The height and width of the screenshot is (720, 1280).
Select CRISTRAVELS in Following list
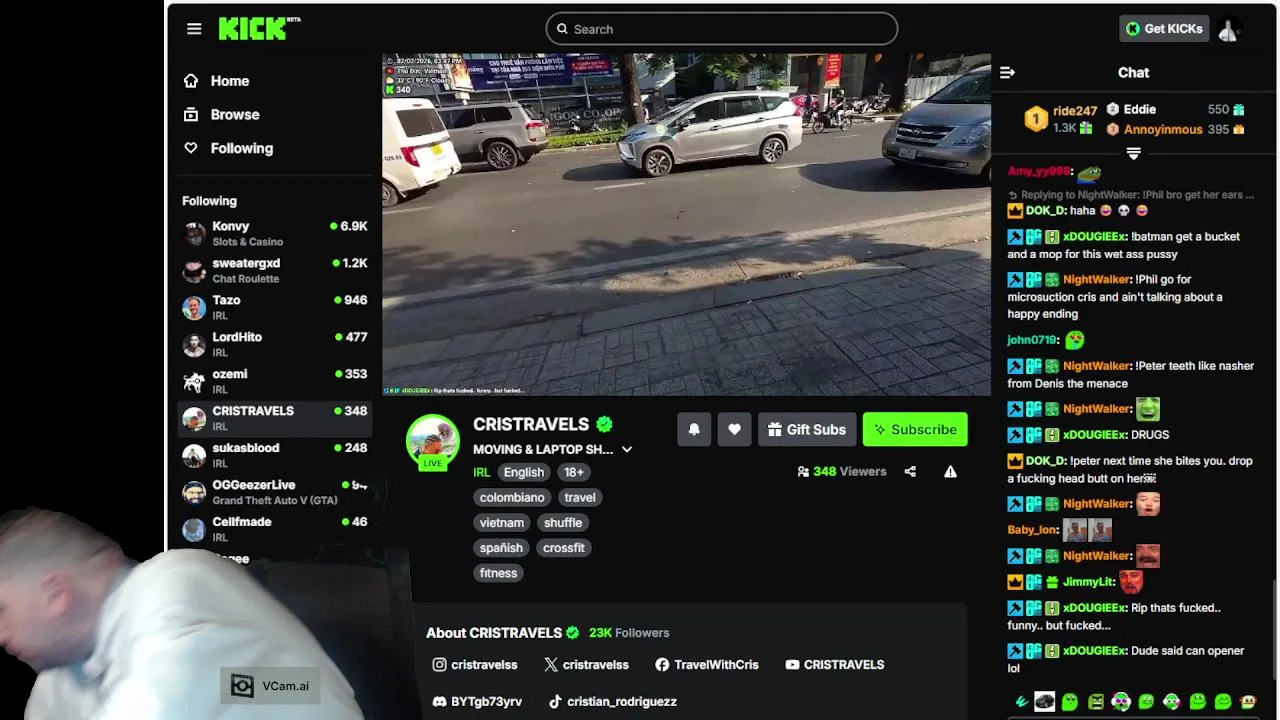click(276, 419)
